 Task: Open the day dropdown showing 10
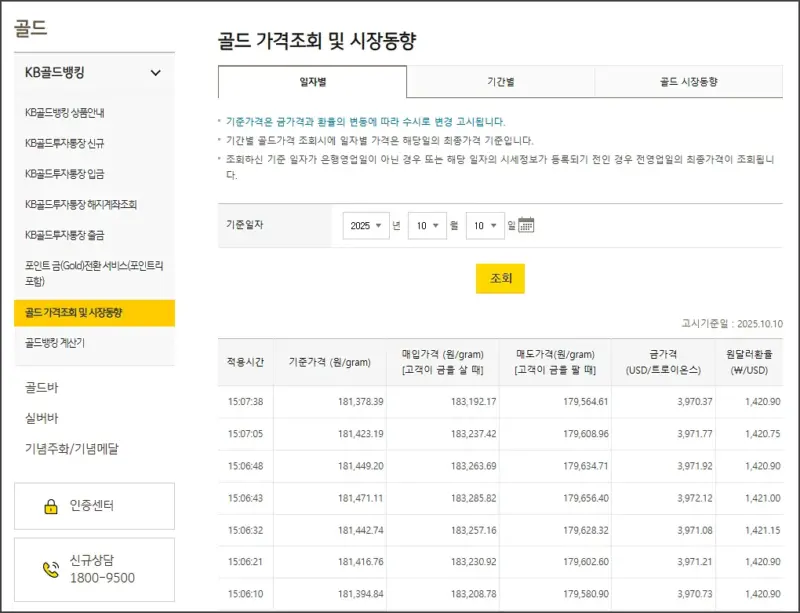coord(486,224)
